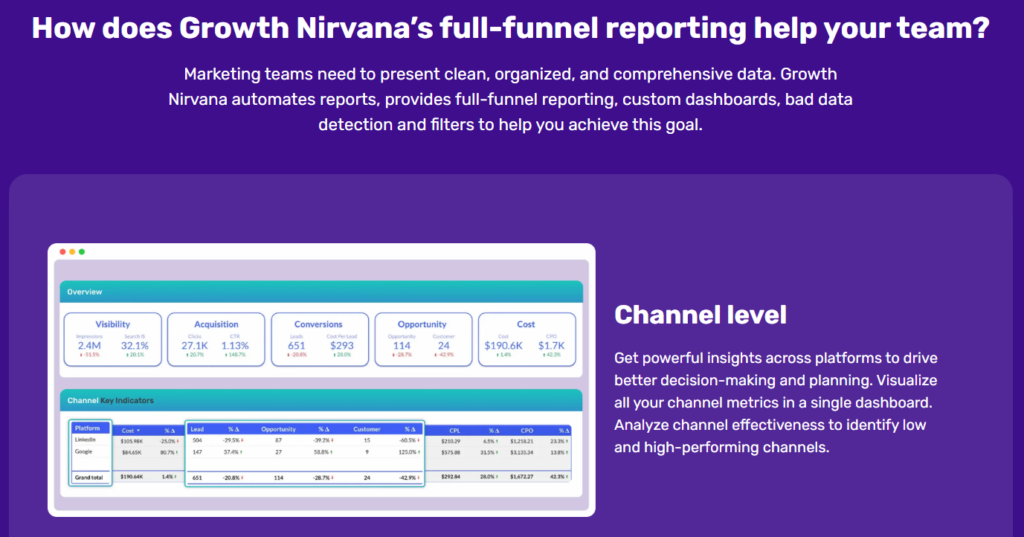Select the Google platform row
Screen dimensions: 1024x537
(84, 451)
